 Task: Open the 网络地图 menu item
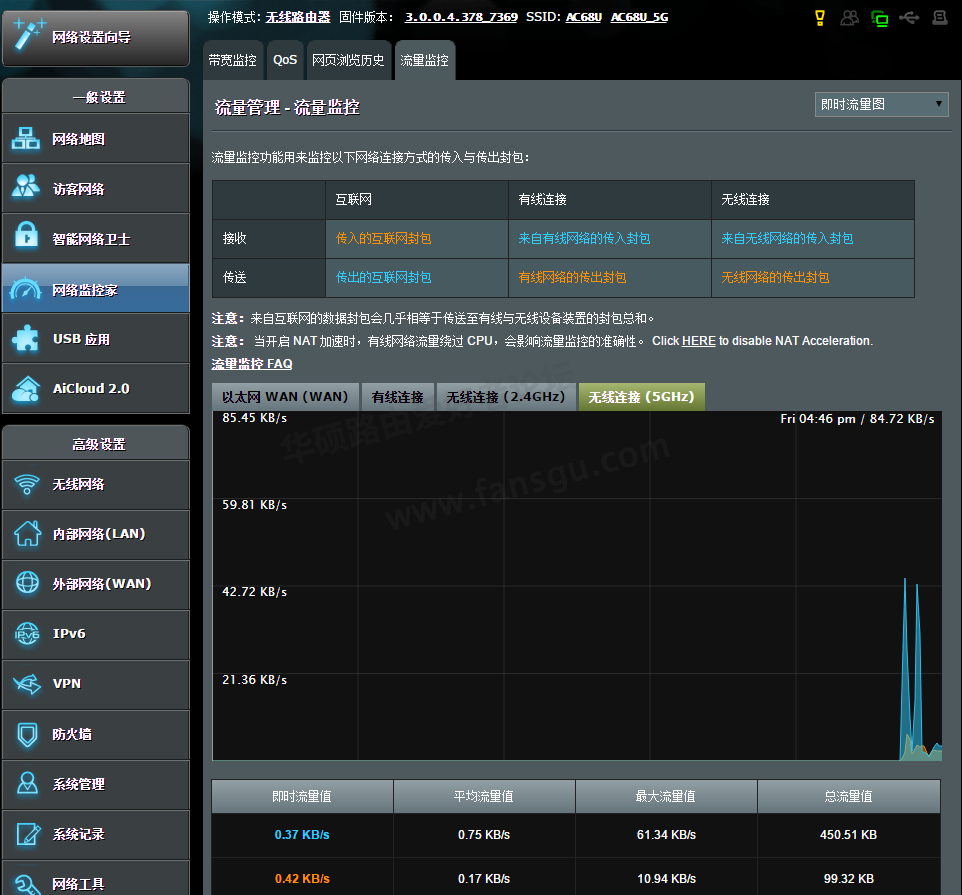(96, 138)
